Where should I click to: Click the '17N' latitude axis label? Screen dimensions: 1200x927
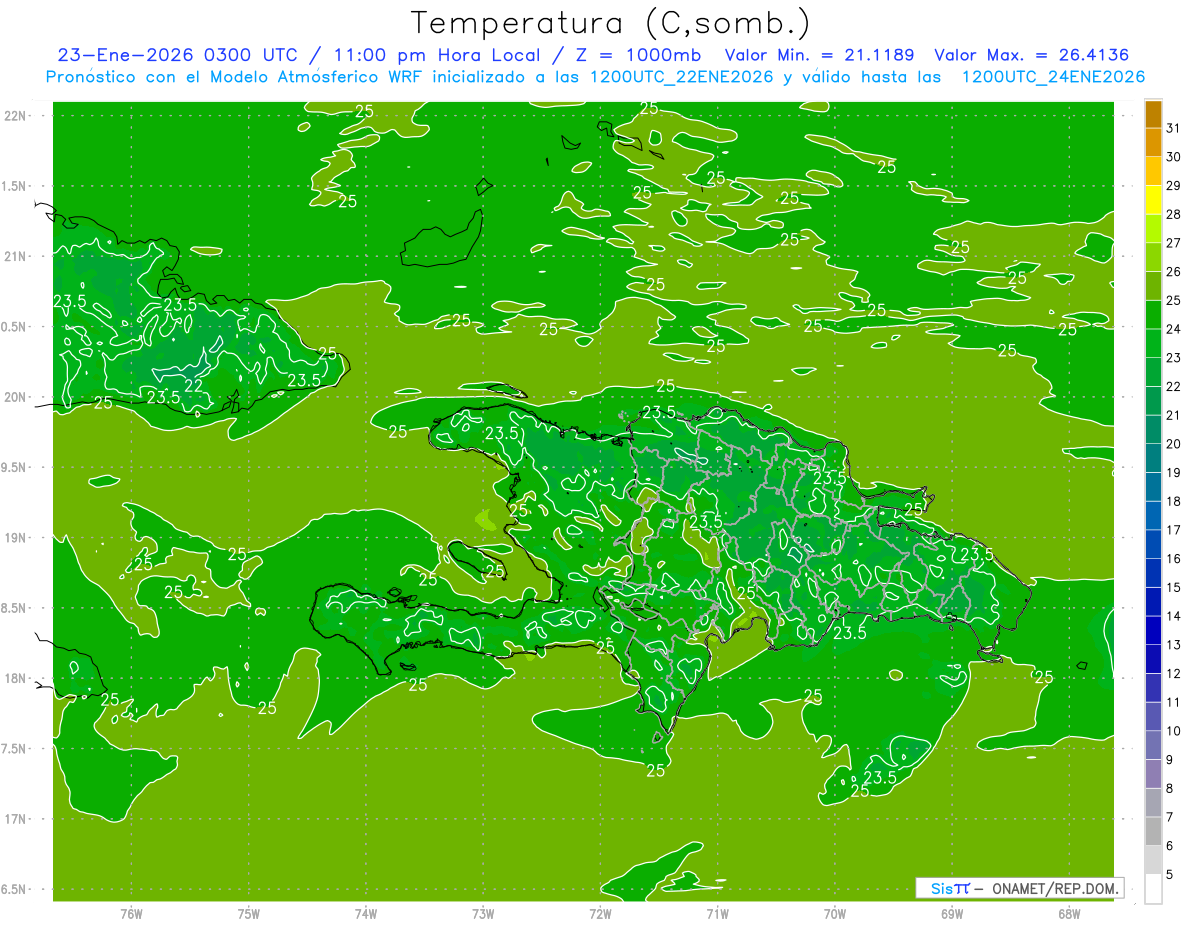pos(15,819)
